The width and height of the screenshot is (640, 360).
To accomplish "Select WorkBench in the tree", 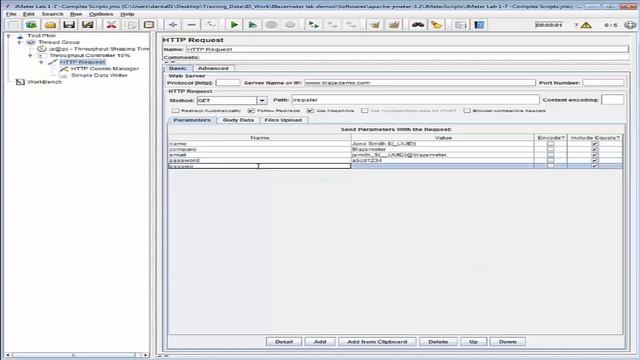I will (44, 82).
